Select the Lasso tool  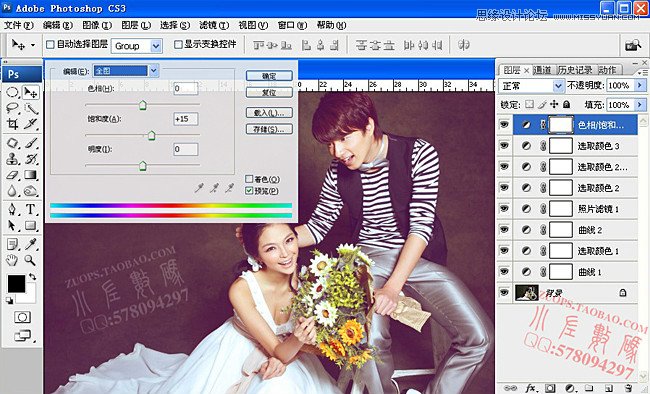12,108
